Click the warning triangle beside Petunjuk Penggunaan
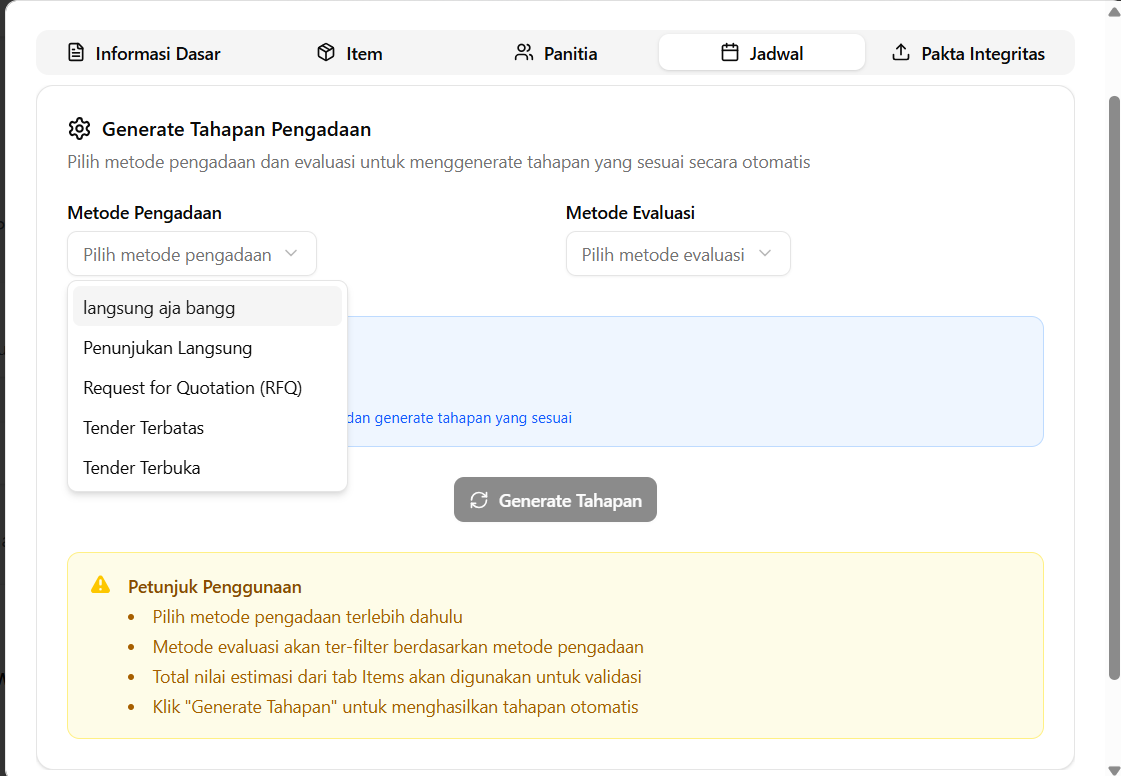This screenshot has height=776, width=1121. tap(100, 585)
